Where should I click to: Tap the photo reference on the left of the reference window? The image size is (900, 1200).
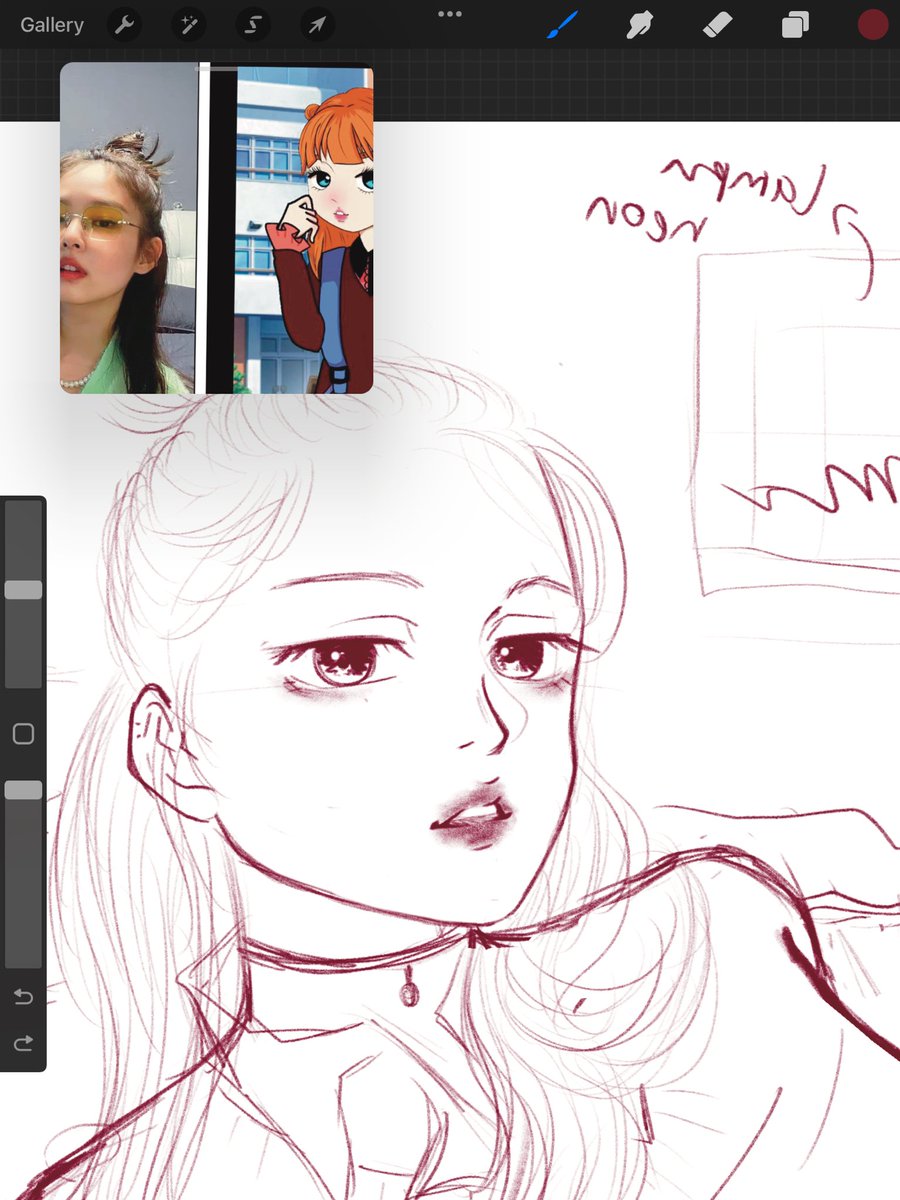(128, 230)
